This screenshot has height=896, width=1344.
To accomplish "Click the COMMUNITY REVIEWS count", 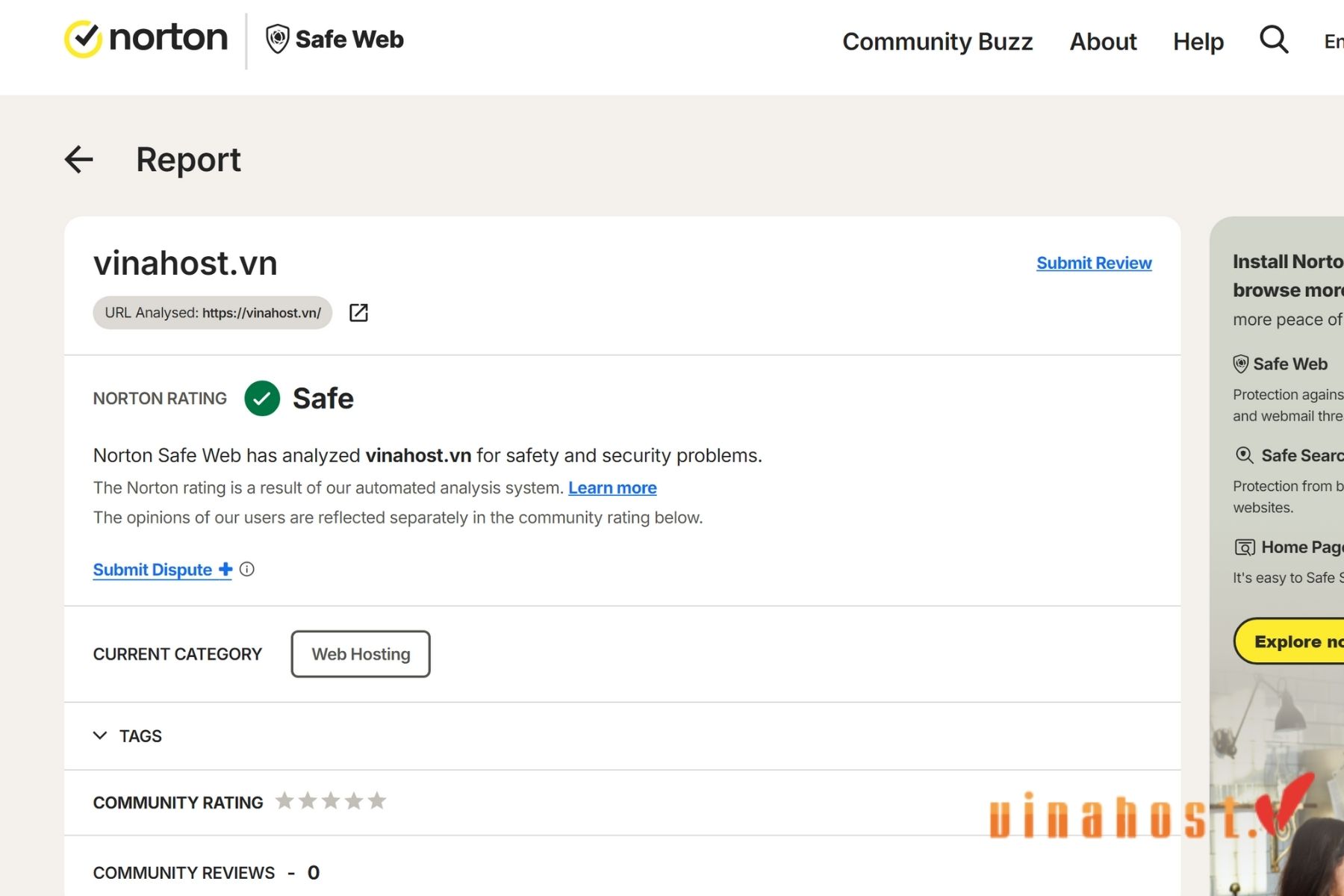I will coord(314,873).
